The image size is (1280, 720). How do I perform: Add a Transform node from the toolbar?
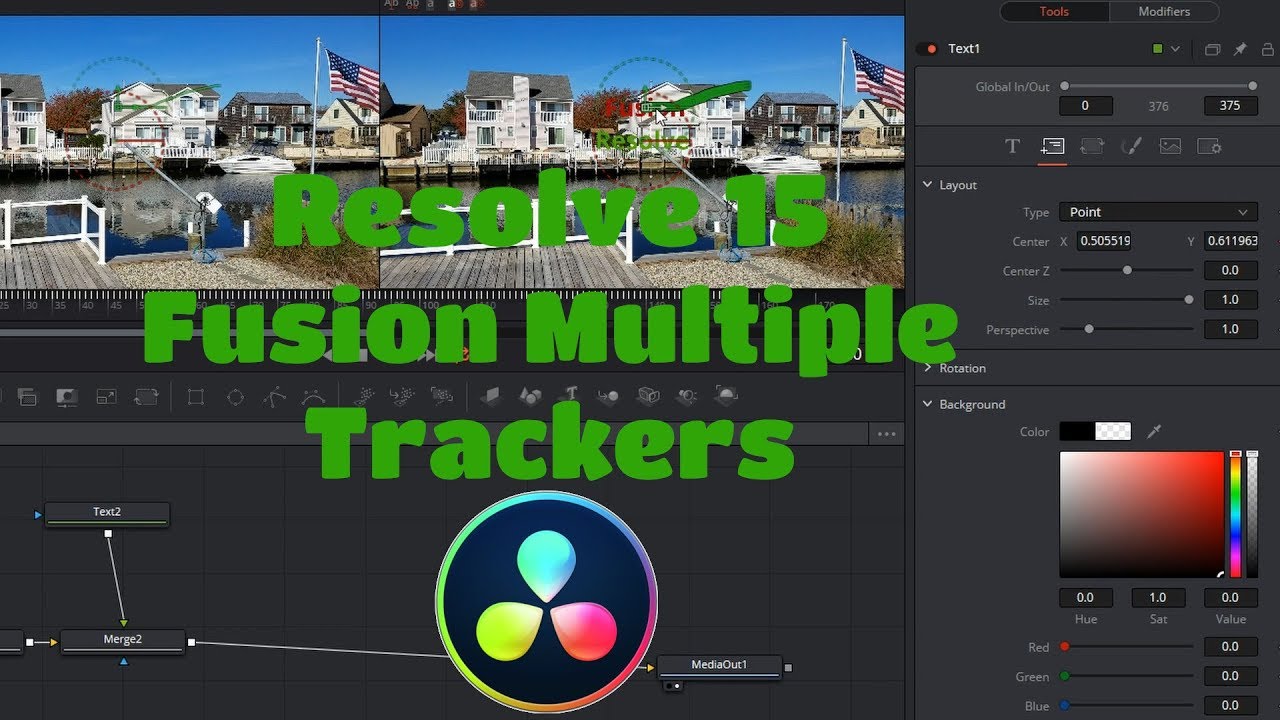(x=146, y=397)
